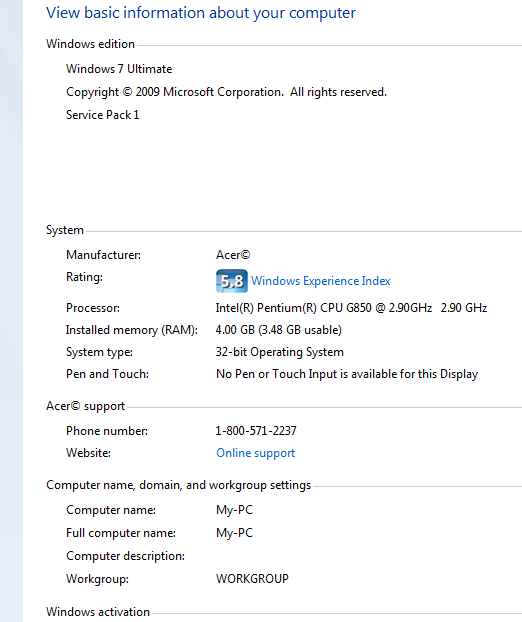The image size is (522, 622).
Task: Click the 'Windows activation' section heading
Action: coord(98,612)
